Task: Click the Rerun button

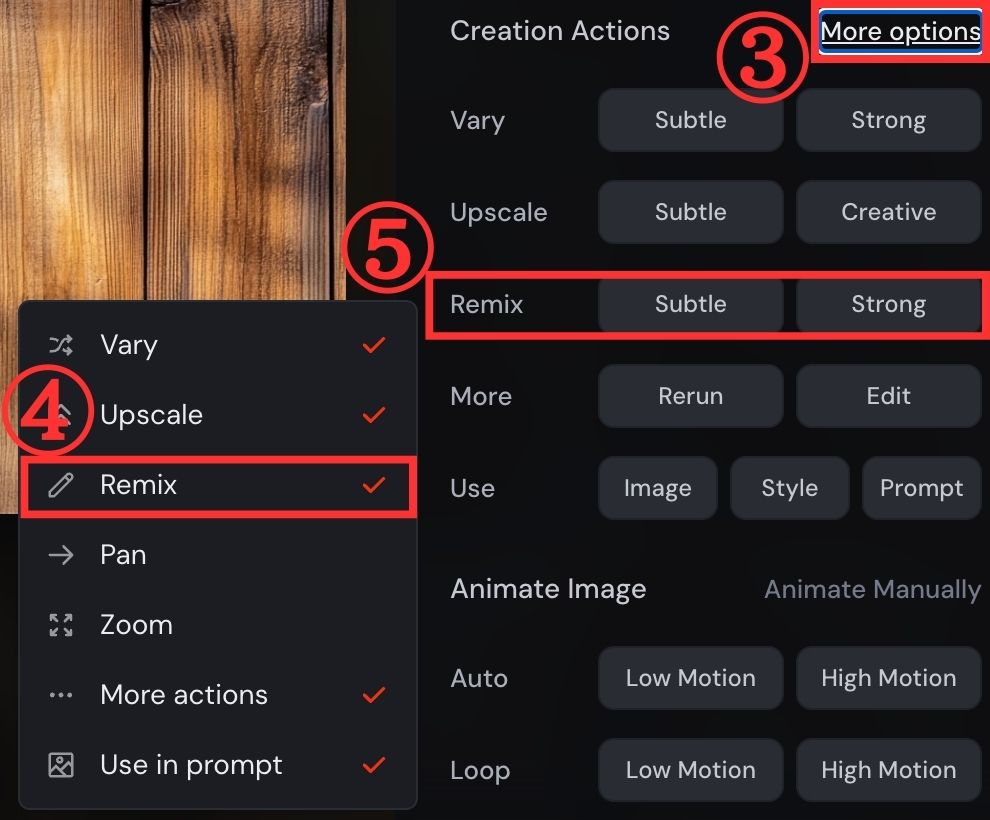Action: [691, 396]
